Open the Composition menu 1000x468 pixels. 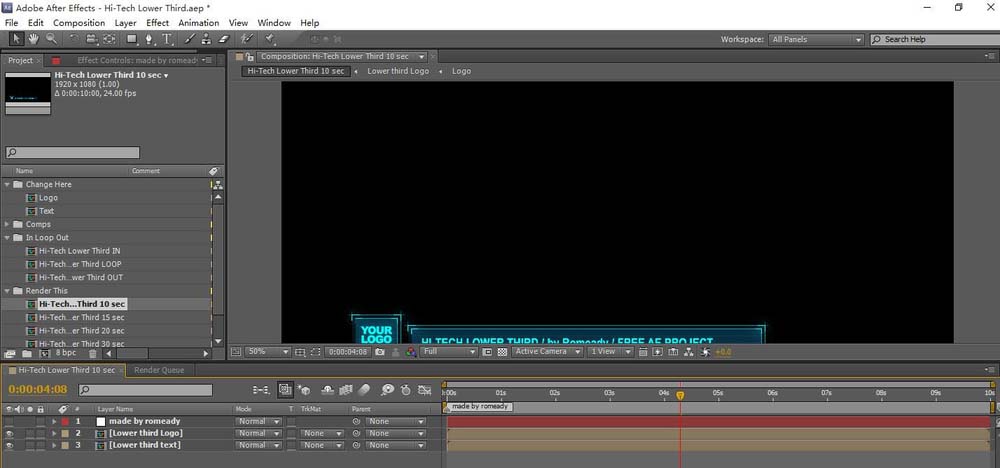pos(79,22)
